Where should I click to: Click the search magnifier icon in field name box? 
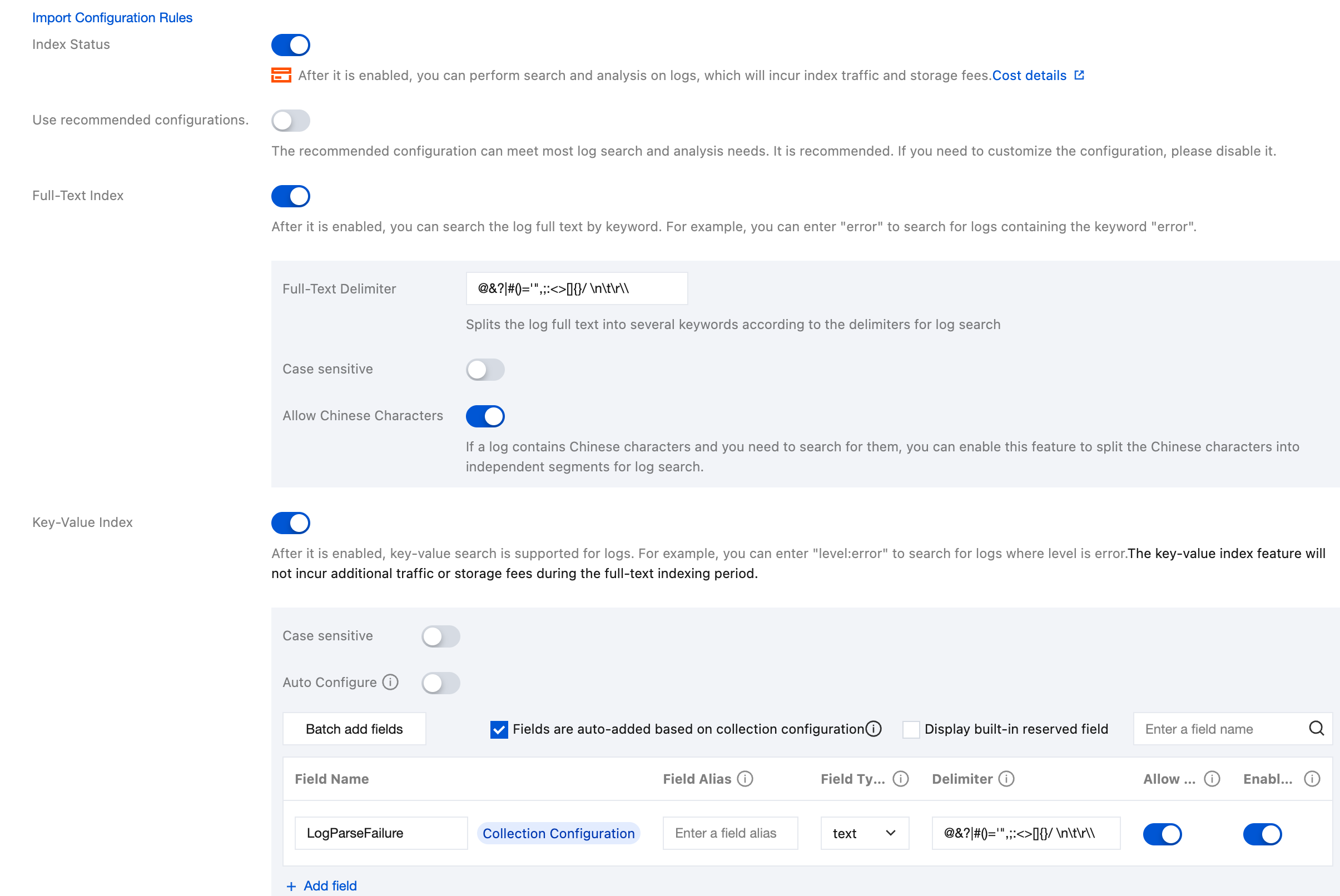(1317, 729)
